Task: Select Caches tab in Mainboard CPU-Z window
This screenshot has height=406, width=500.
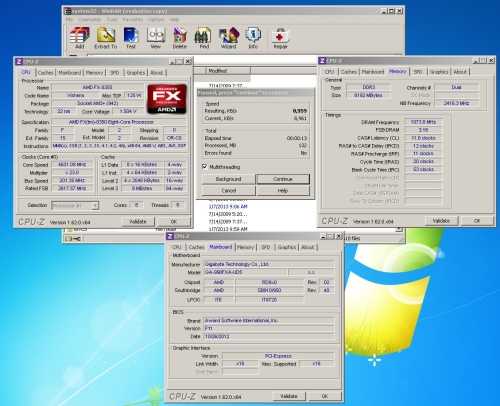Action: point(196,247)
